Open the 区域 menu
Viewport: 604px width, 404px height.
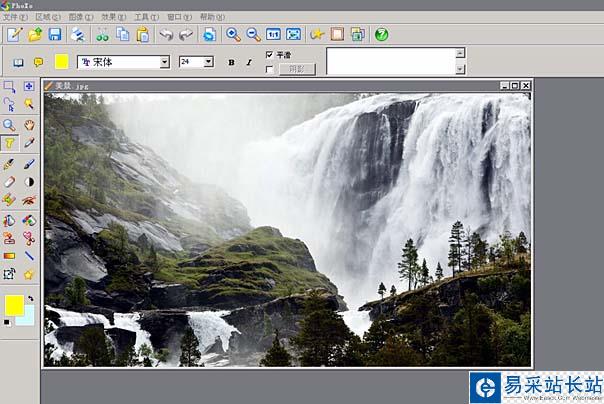click(x=48, y=17)
